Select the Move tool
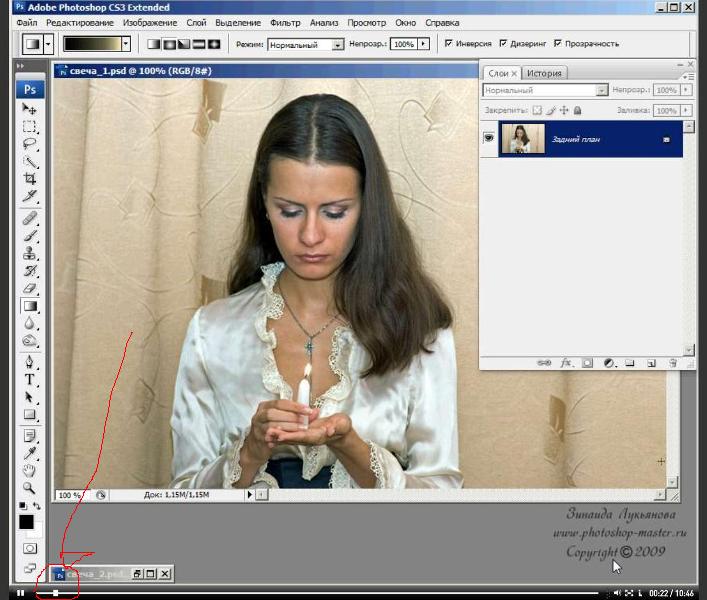The image size is (707, 600). [29, 109]
